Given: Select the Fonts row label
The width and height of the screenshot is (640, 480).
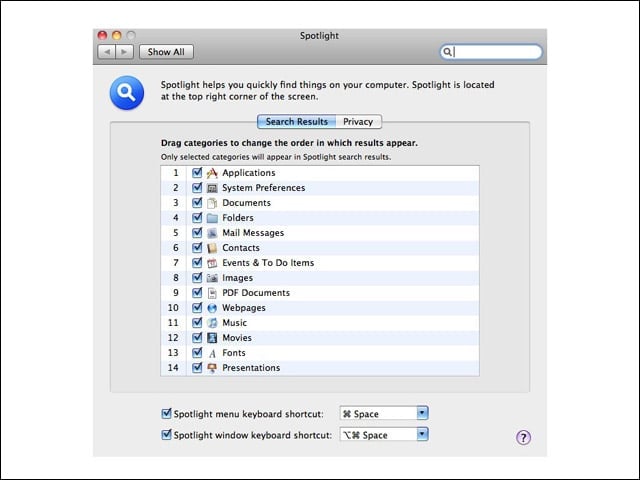Looking at the screenshot, I should pyautogui.click(x=234, y=353).
